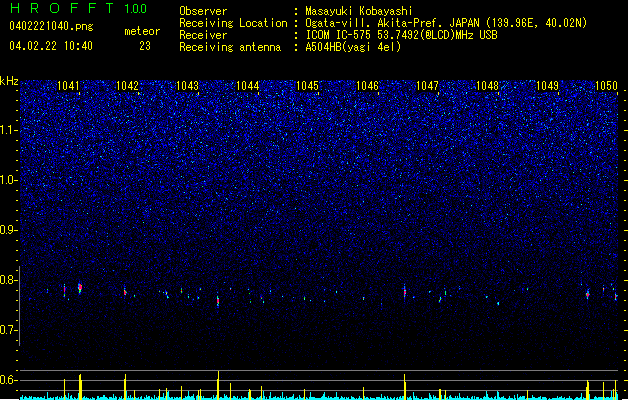Image resolution: width=629 pixels, height=400 pixels.
Task: Click the 1045 time marker
Action: point(307,86)
